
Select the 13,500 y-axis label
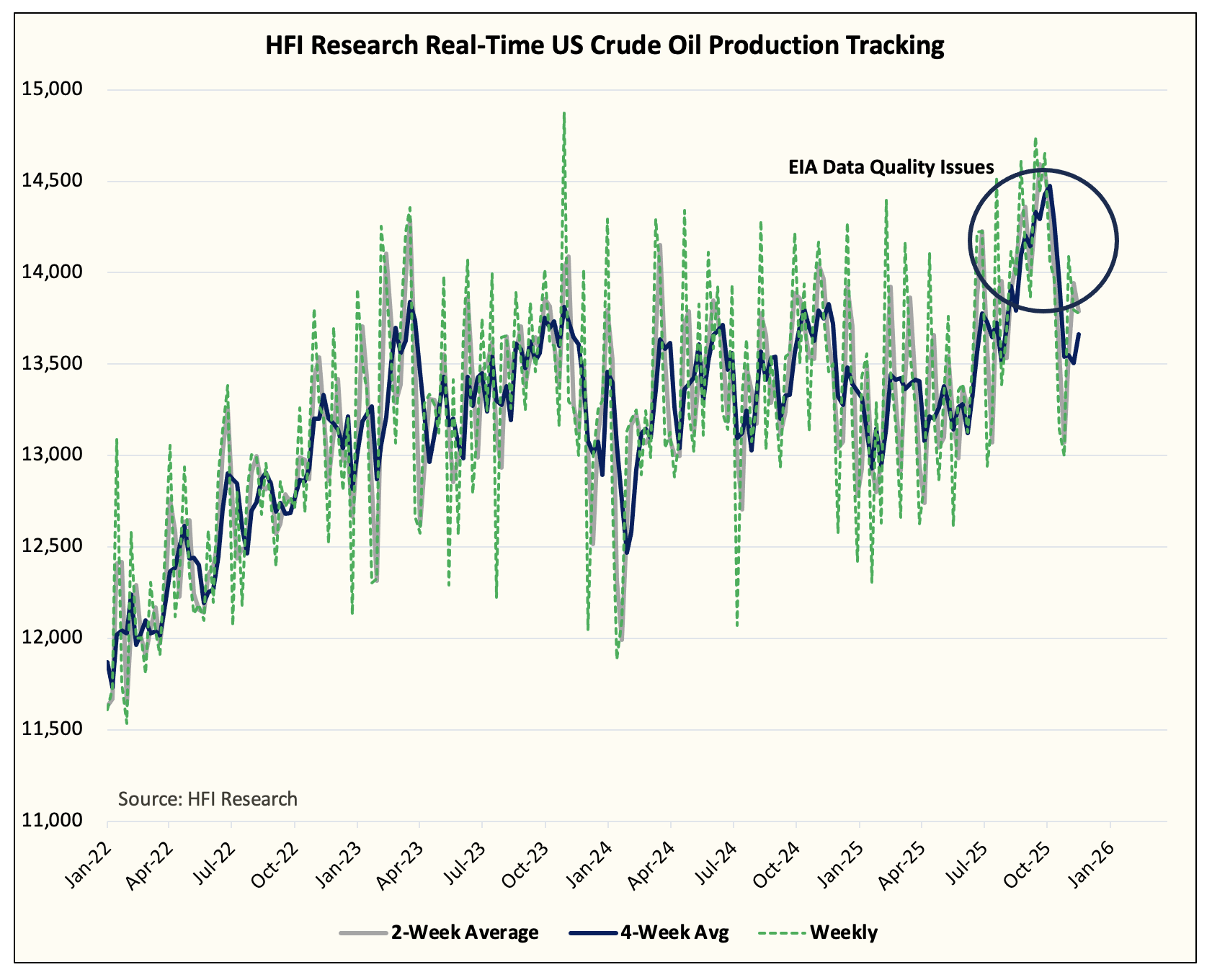53,364
